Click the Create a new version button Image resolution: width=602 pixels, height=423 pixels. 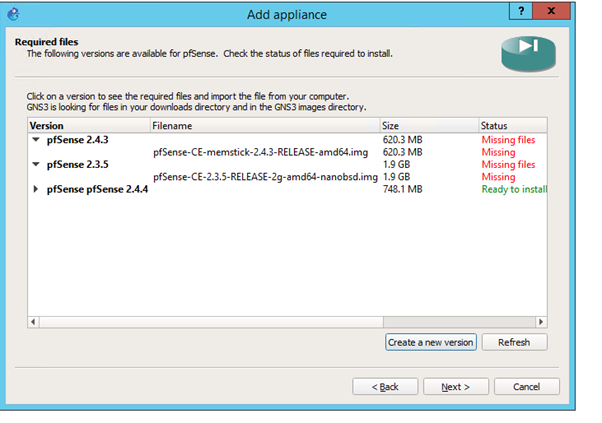(x=431, y=342)
